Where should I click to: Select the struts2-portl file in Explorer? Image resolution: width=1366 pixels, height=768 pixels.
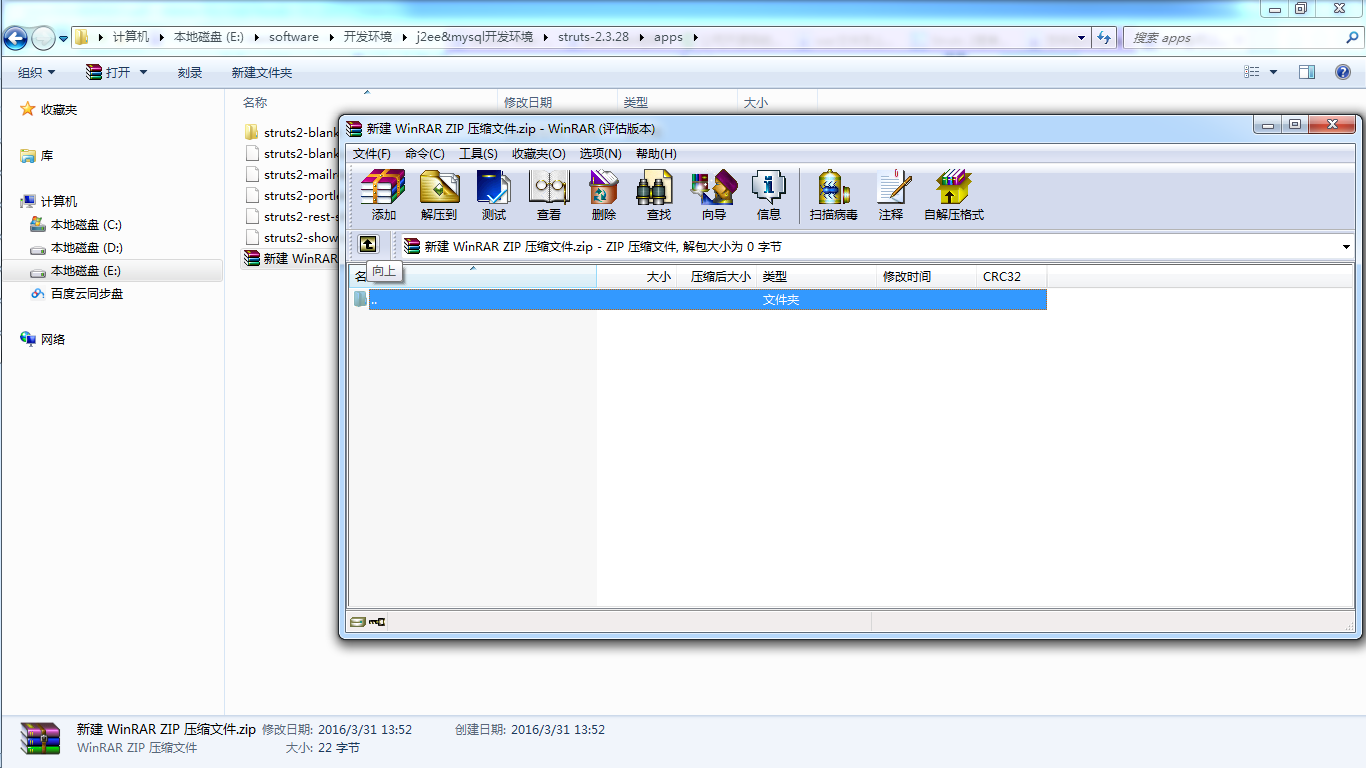click(291, 196)
